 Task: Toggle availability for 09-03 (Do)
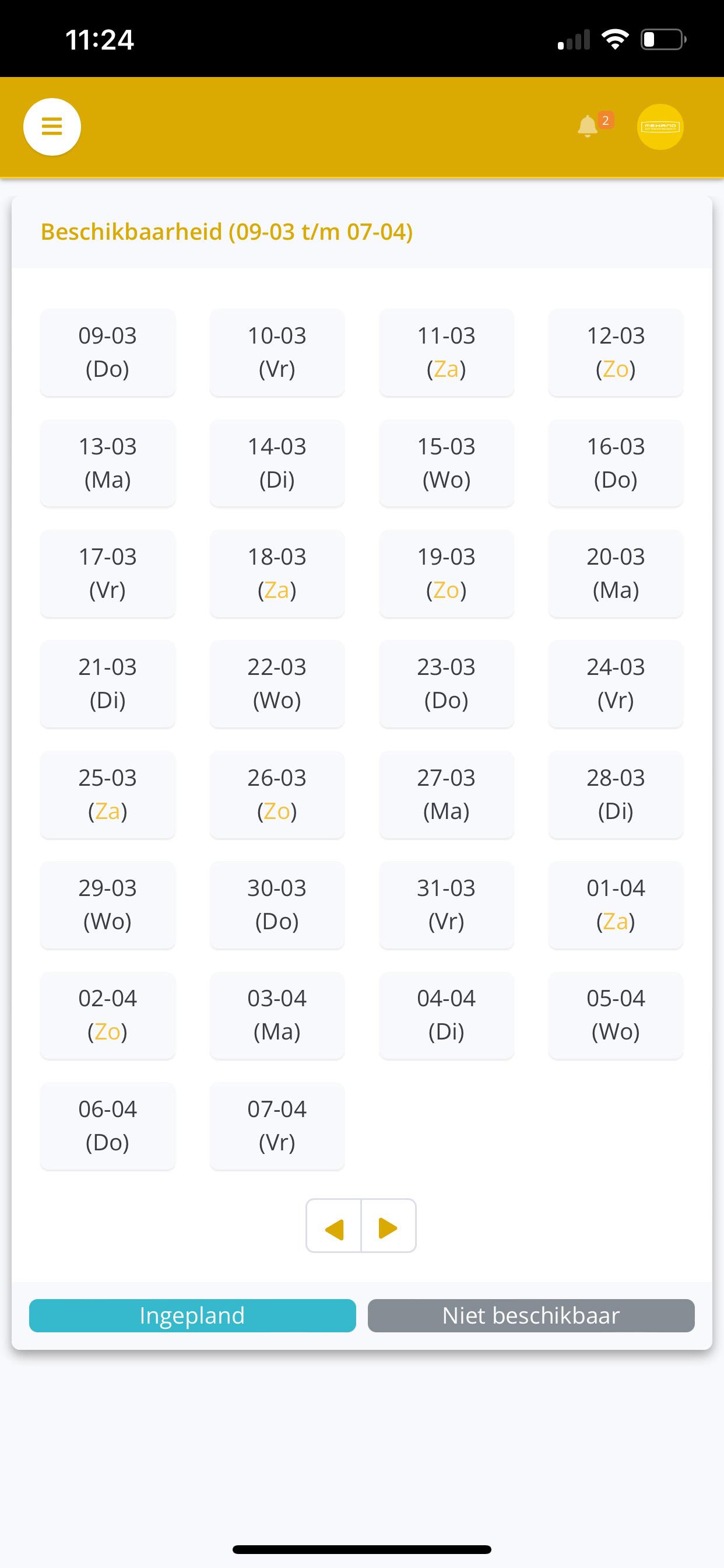108,352
